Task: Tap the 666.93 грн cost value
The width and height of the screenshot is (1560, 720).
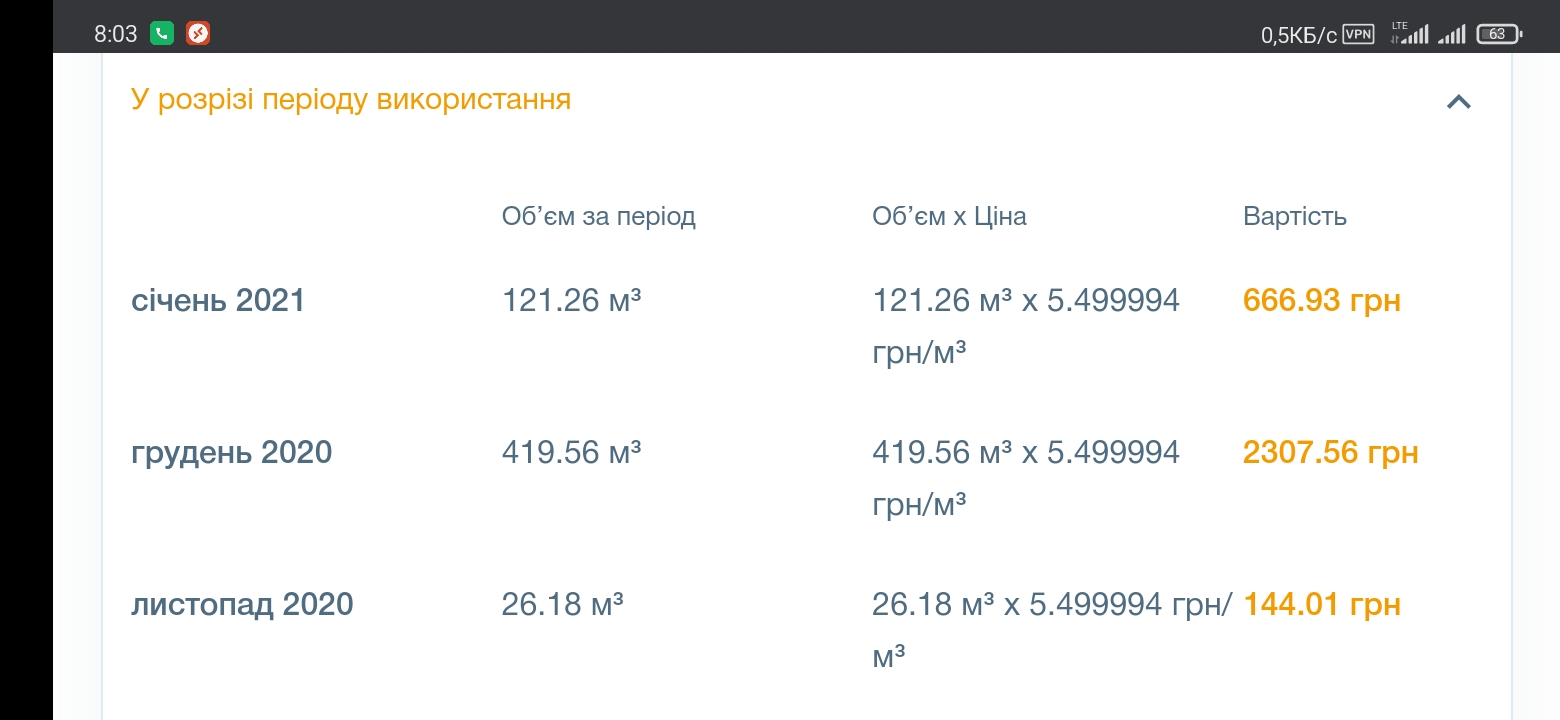Action: tap(1322, 300)
